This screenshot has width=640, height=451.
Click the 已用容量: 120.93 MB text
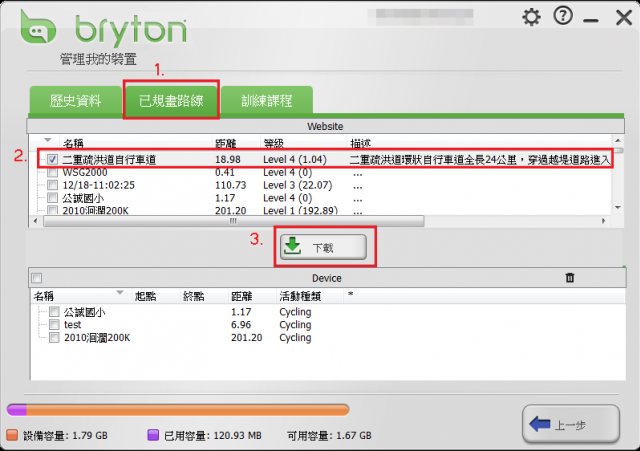pos(213,436)
